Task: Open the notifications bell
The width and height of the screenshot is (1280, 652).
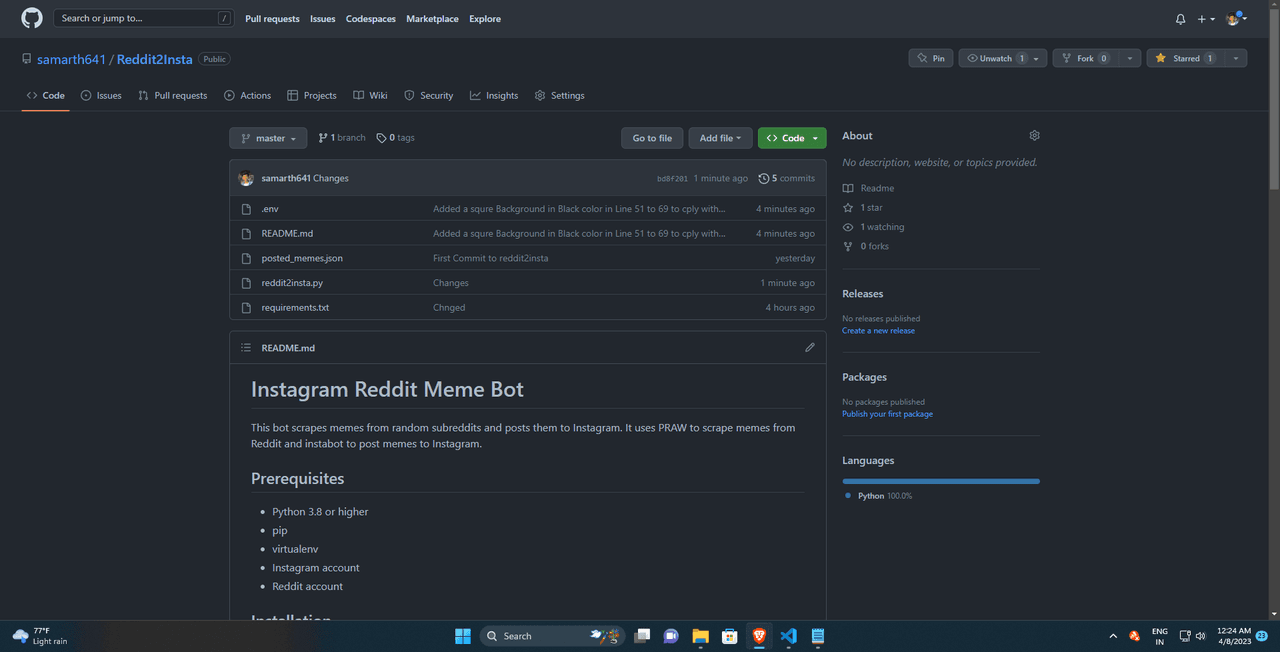Action: coord(1180,19)
